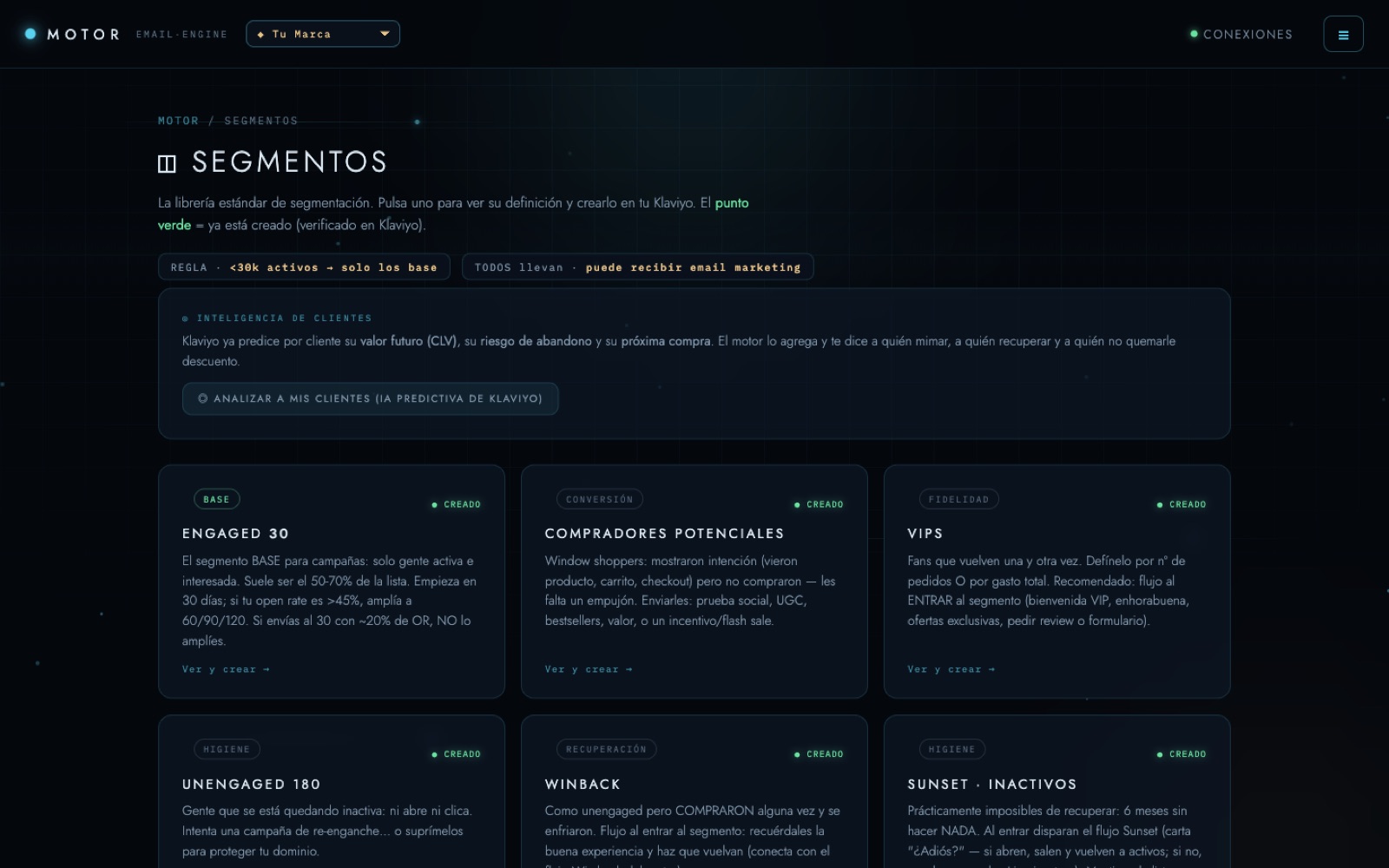The image size is (1389, 868).
Task: Open the VIPS card title
Action: (x=925, y=534)
